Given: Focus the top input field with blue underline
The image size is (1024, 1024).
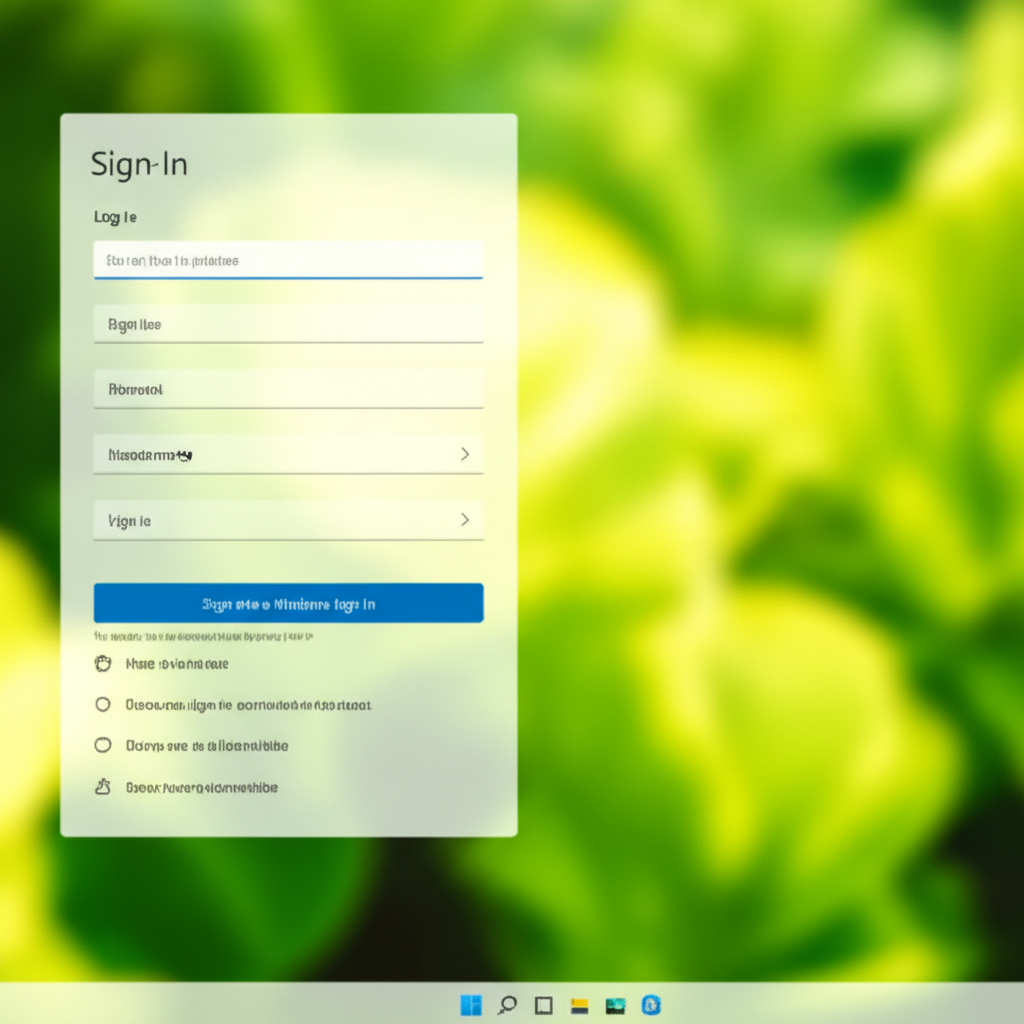Looking at the screenshot, I should point(288,260).
